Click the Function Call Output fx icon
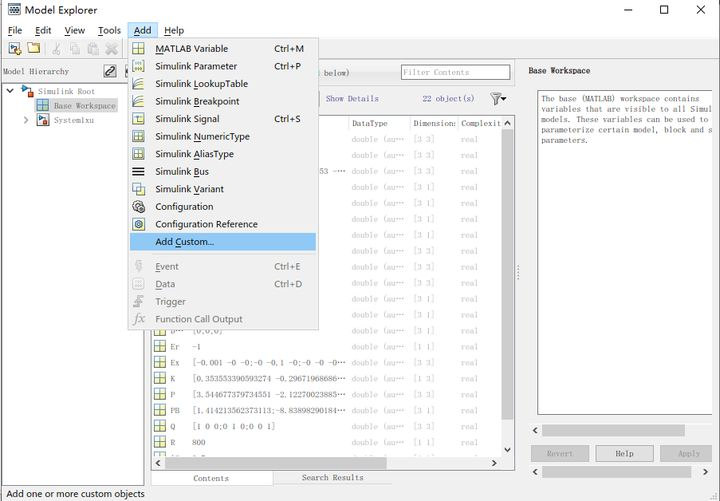 point(138,319)
